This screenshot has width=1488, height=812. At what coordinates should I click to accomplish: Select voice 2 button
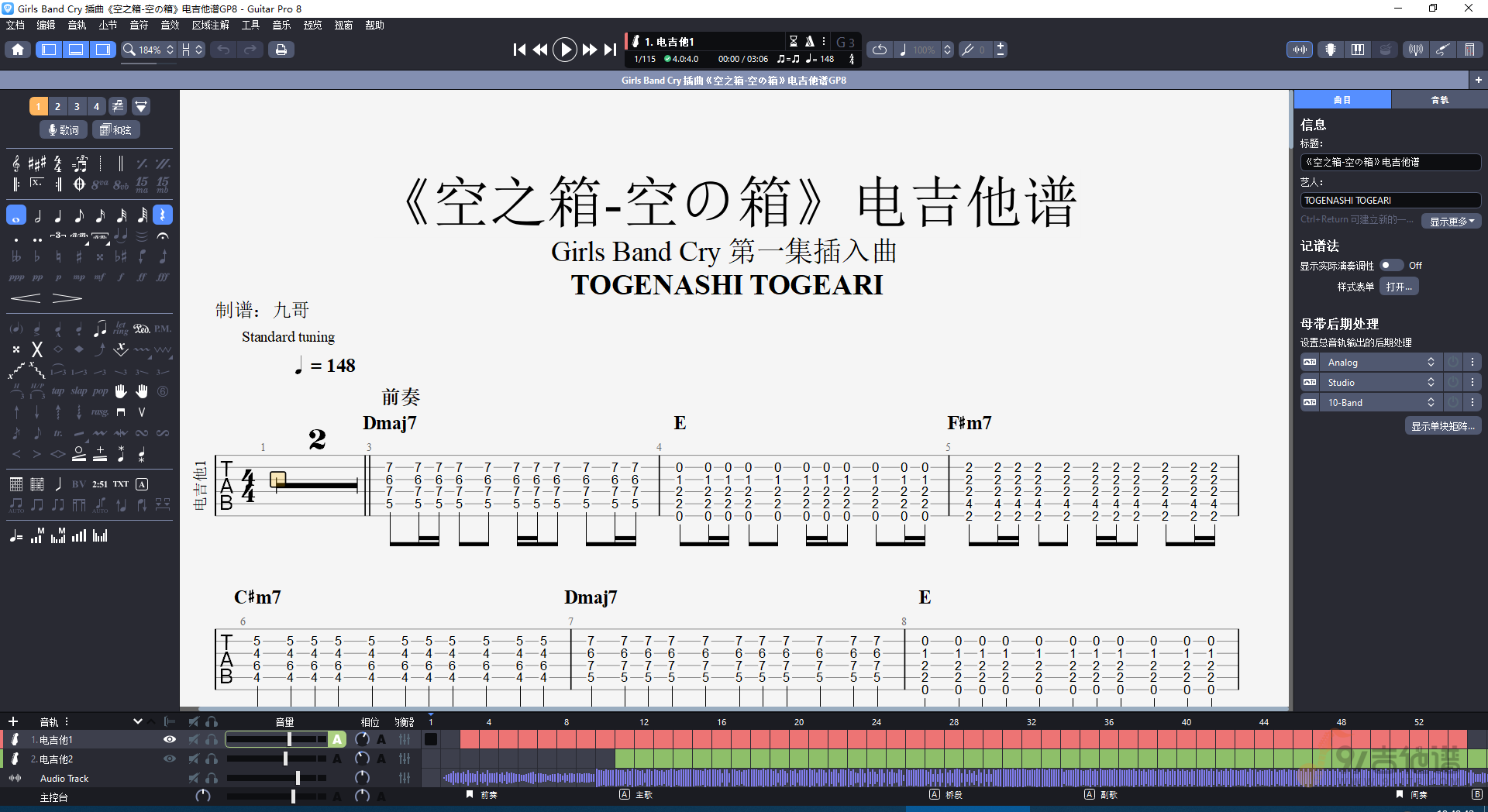pyautogui.click(x=57, y=106)
